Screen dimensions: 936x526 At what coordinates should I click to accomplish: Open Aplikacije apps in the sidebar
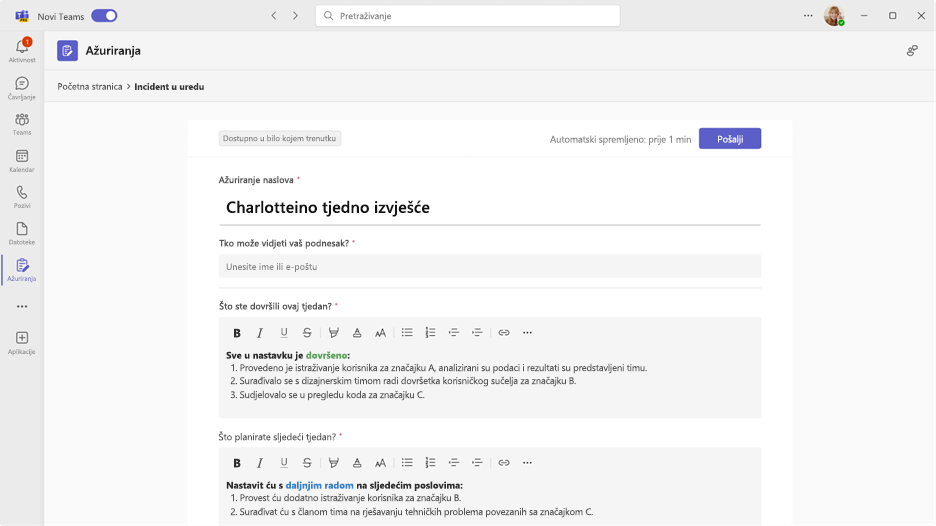point(22,343)
